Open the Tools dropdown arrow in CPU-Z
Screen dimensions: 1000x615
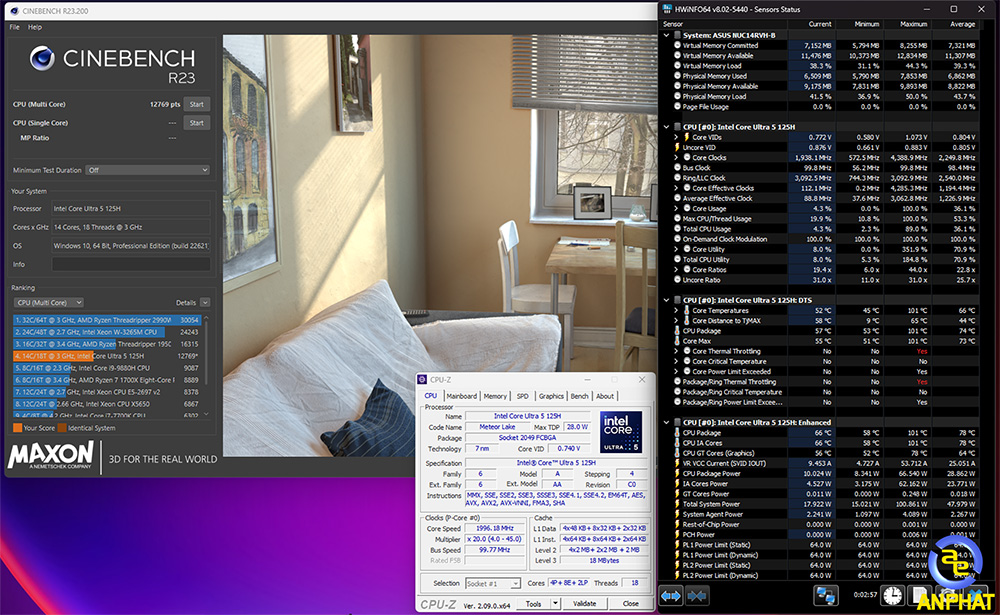tap(555, 604)
